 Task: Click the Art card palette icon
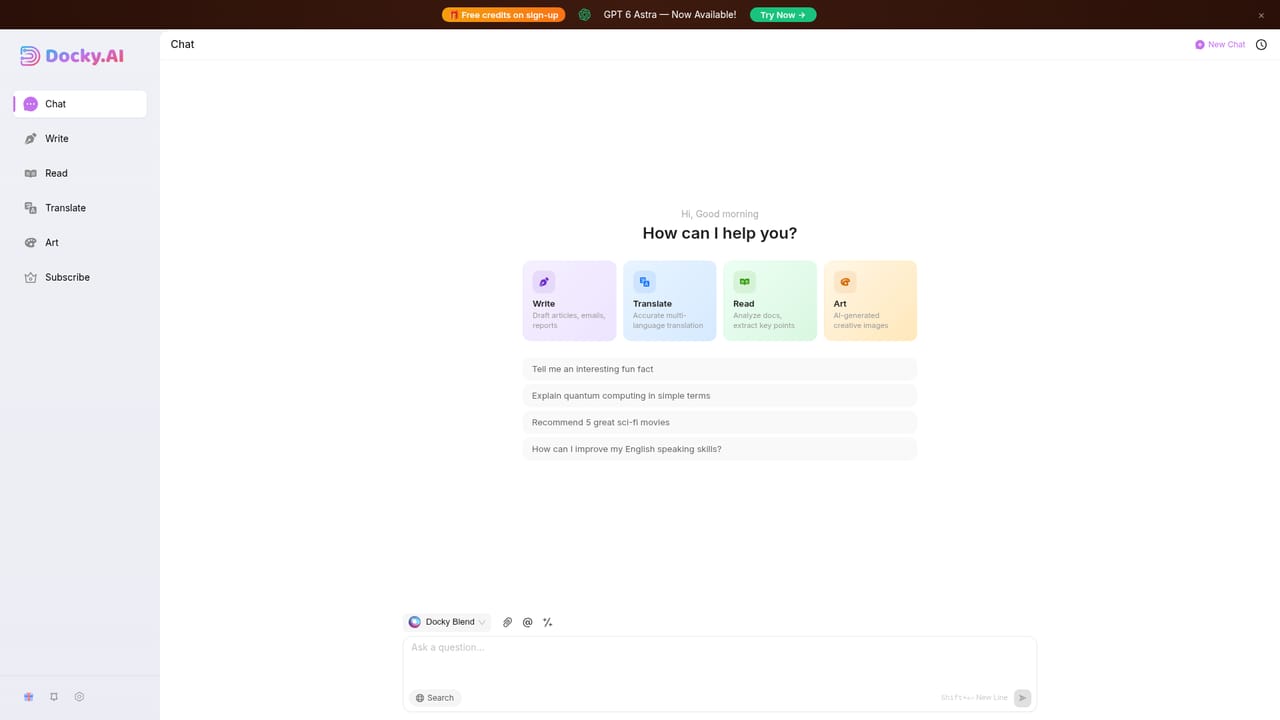[845, 282]
